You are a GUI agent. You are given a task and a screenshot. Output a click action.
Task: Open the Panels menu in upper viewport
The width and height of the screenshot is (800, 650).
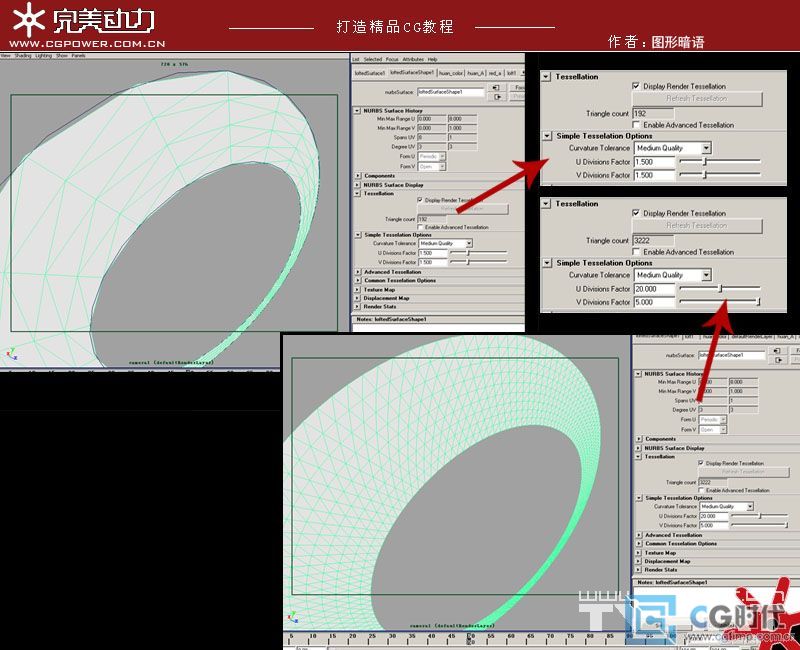(79, 56)
